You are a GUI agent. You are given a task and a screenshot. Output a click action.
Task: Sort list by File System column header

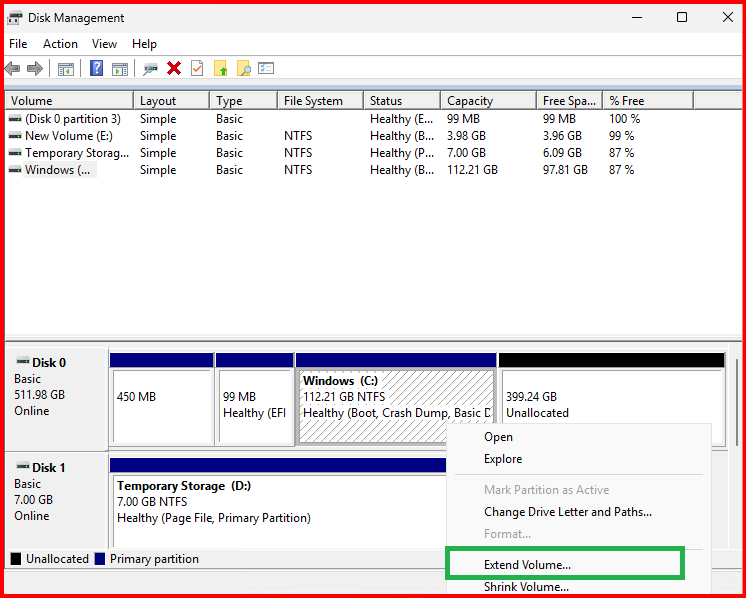[x=313, y=101]
